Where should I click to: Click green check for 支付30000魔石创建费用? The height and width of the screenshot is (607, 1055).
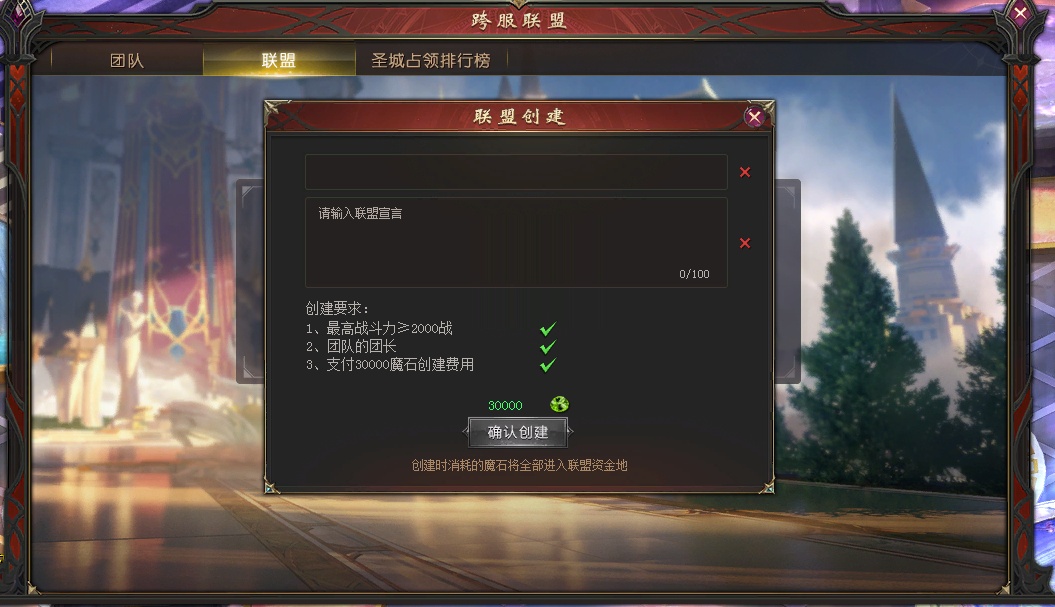click(x=548, y=365)
